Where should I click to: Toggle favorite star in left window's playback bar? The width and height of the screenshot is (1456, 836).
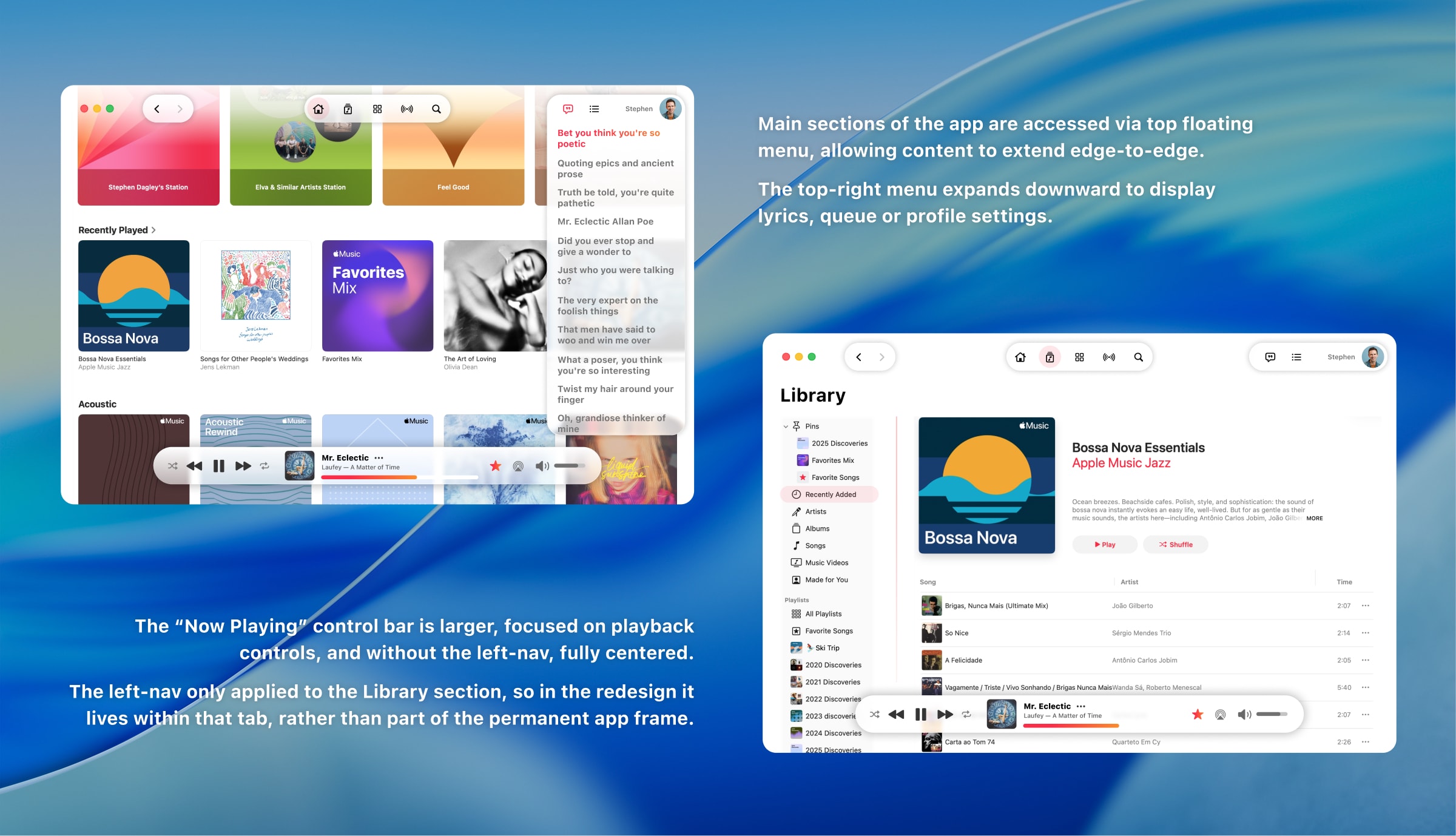pyautogui.click(x=496, y=466)
